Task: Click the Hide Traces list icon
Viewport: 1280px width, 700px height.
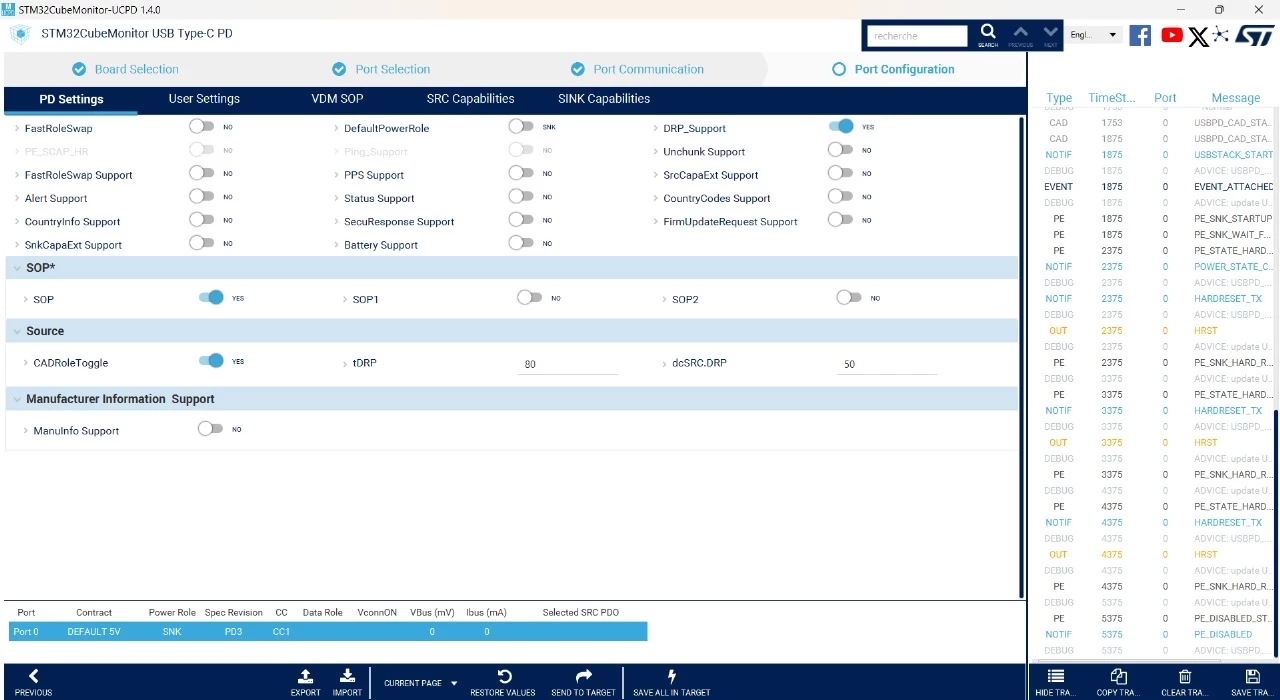Action: [x=1055, y=677]
